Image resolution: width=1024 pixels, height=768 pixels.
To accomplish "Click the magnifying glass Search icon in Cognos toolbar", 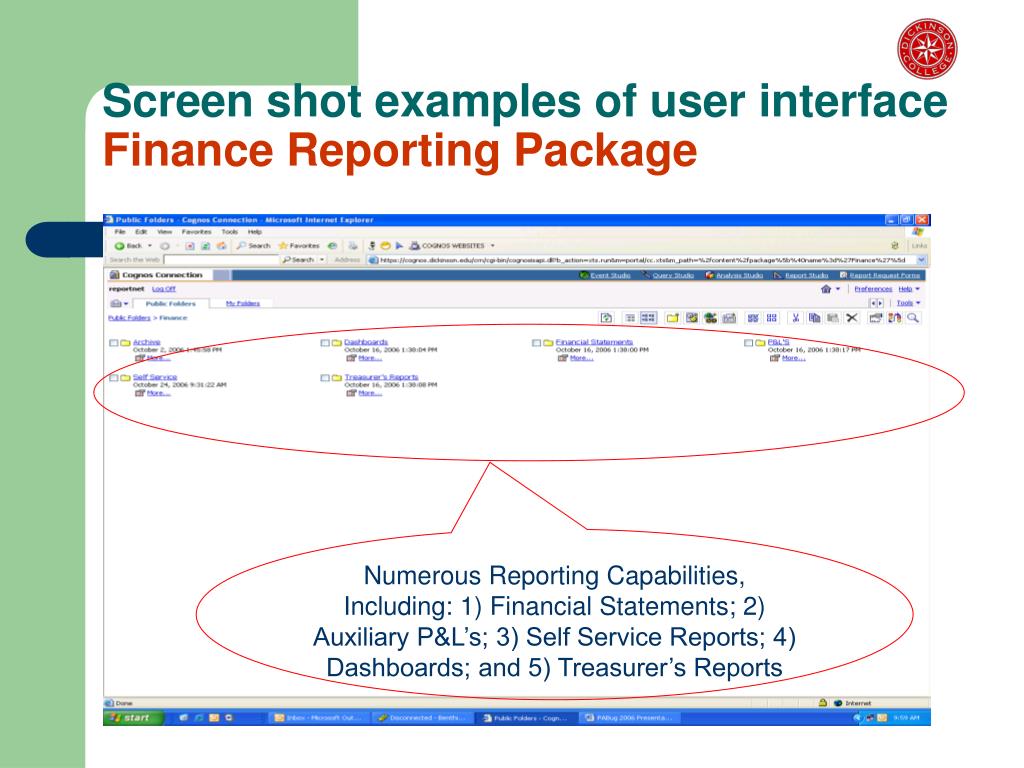I will [x=913, y=318].
